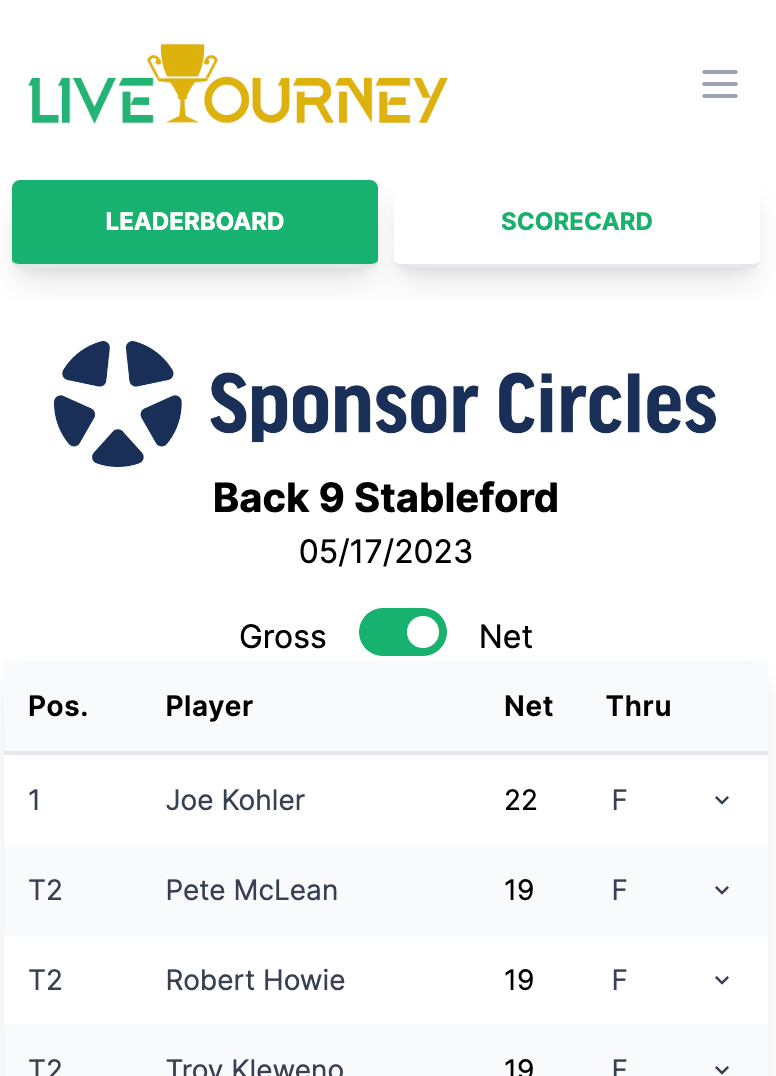
Task: Toggle the Gross/Net switch
Action: click(x=403, y=632)
